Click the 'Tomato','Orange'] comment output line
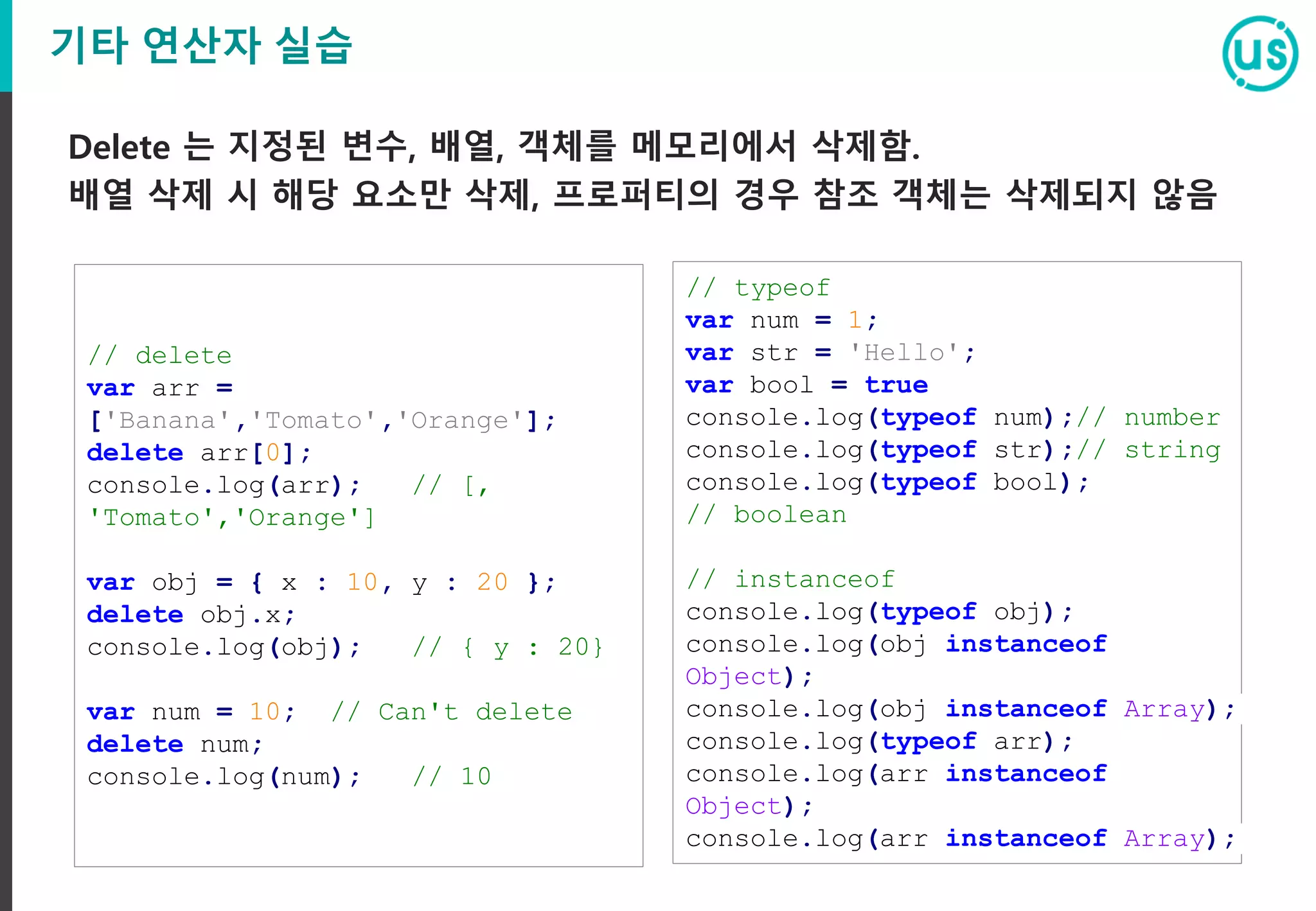This screenshot has height=911, width=1316. click(231, 518)
